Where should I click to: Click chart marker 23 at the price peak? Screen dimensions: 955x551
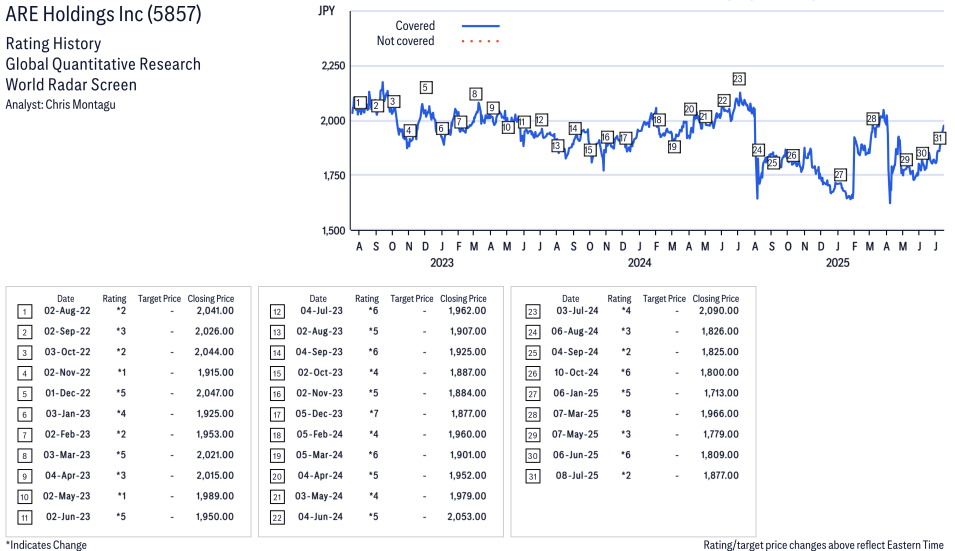point(738,79)
